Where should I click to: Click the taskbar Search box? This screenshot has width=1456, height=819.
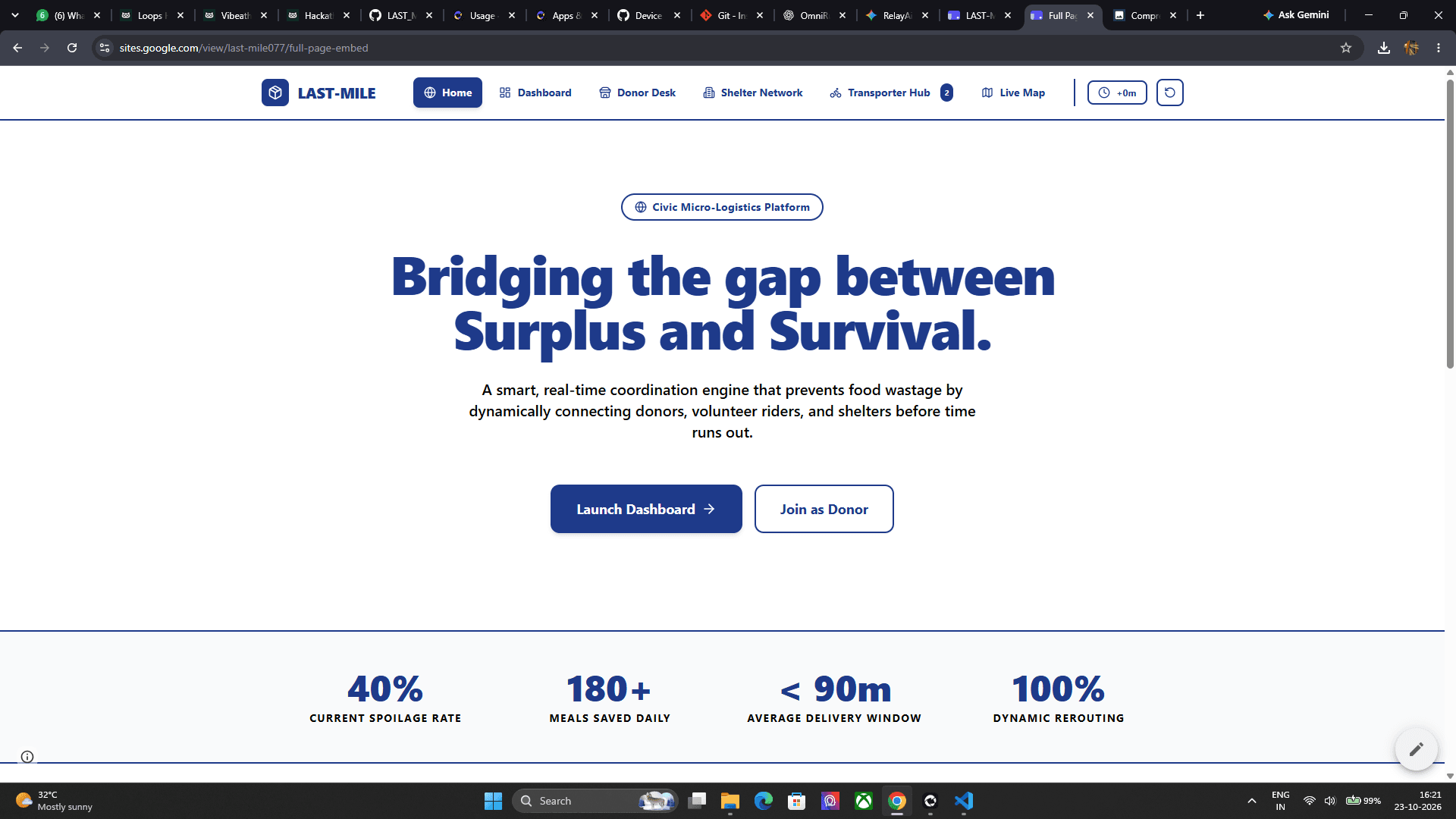(595, 801)
